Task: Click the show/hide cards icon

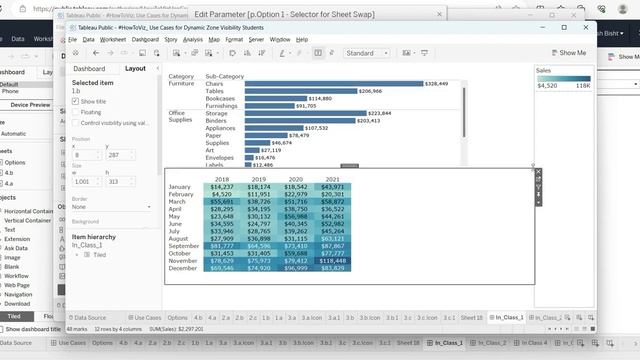Action: pyautogui.click(x=407, y=53)
